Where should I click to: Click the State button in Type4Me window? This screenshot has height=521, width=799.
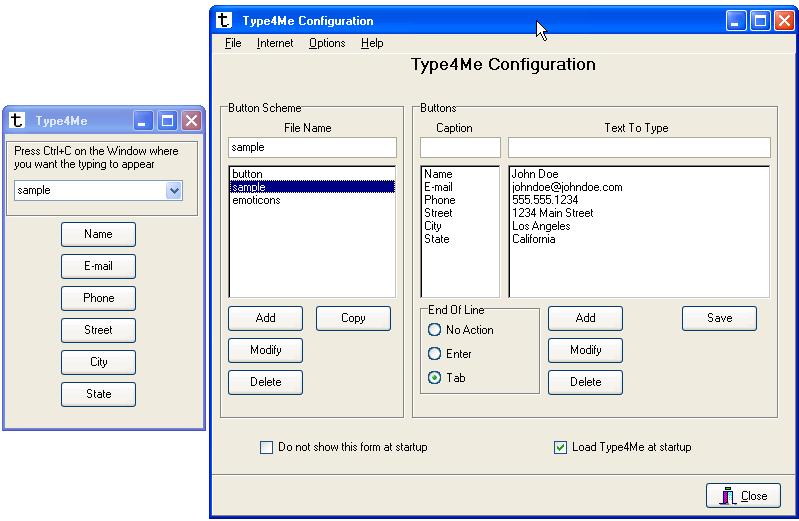98,394
